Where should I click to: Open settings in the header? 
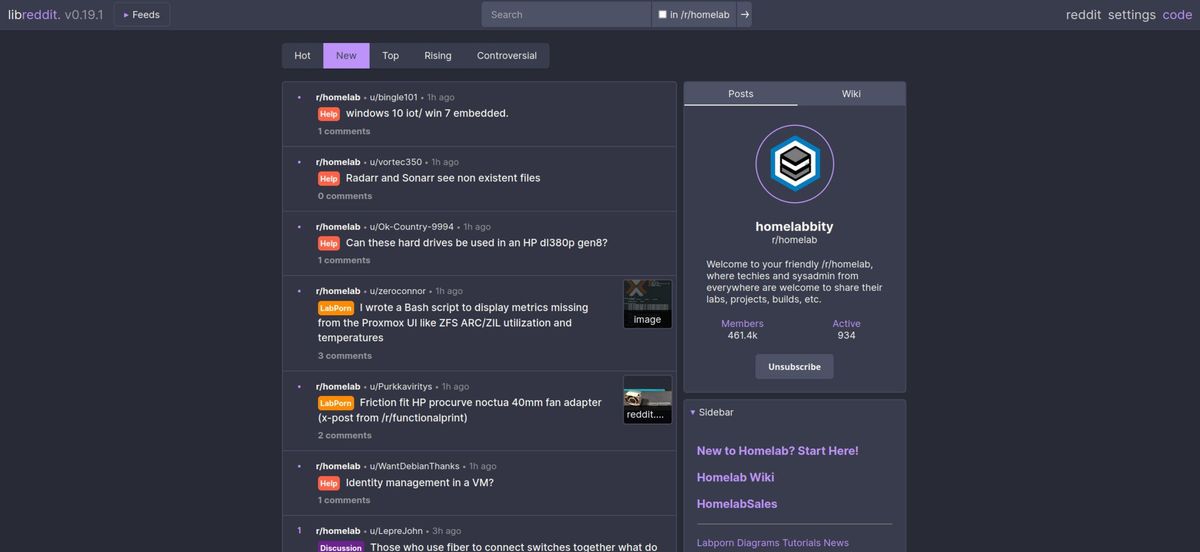coord(1131,15)
